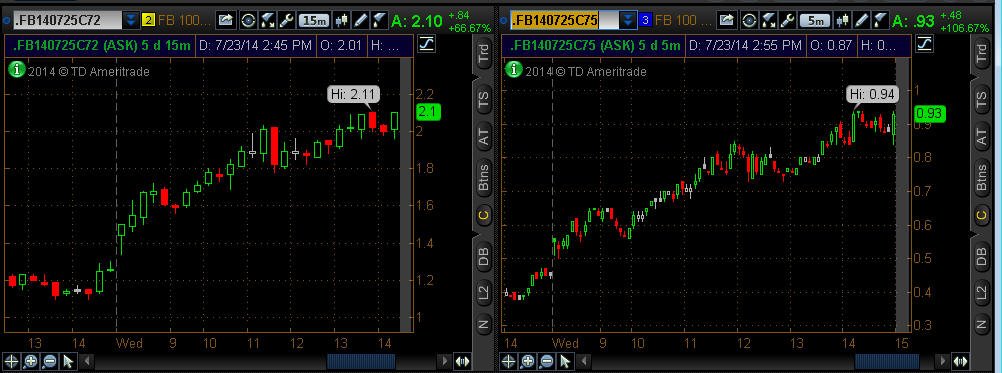Open the candlestick style icon on left chart
The width and height of the screenshot is (1002, 373).
(x=342, y=20)
